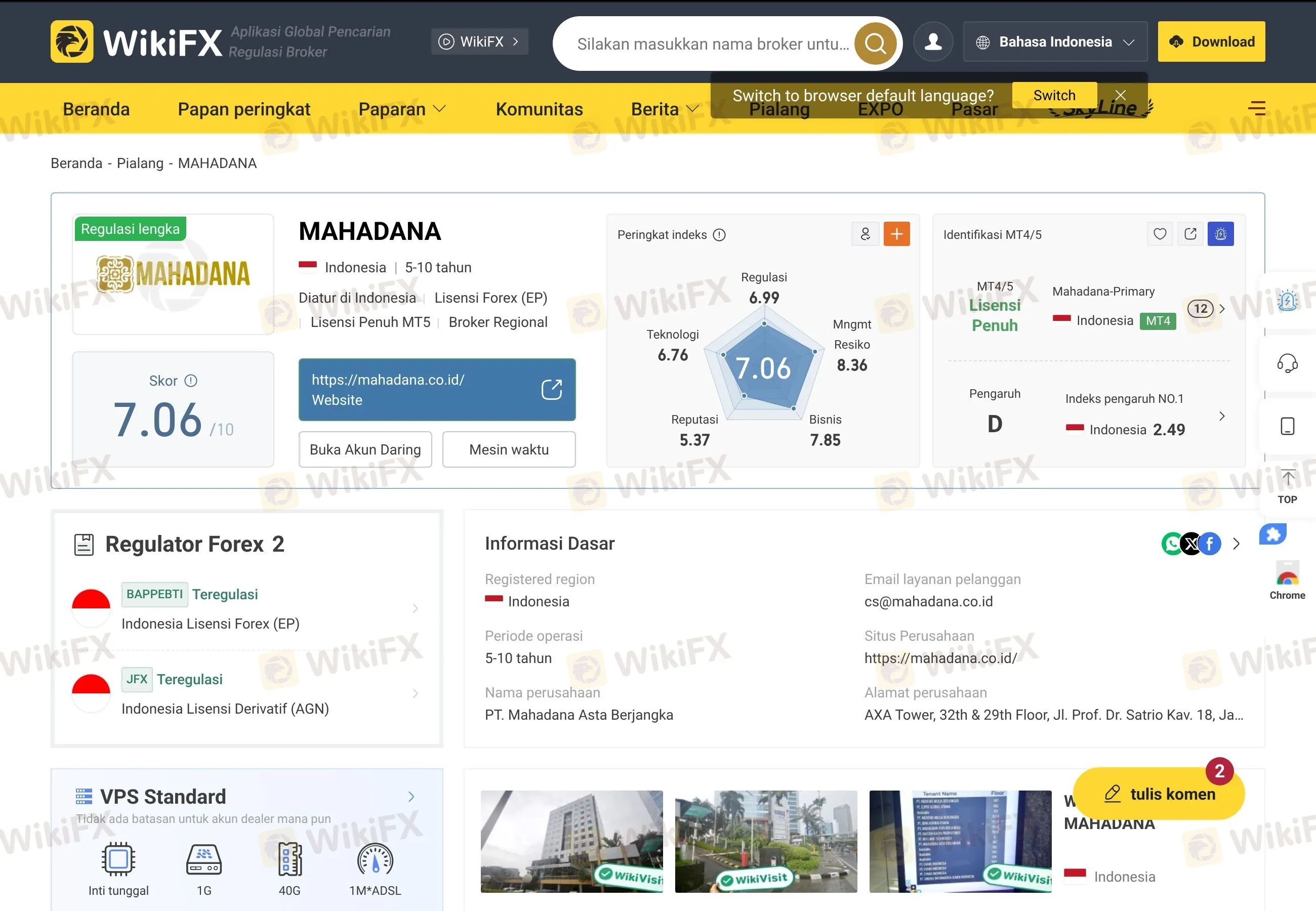Click the WikiFX lion logo icon
The image size is (1316, 911).
tap(72, 42)
